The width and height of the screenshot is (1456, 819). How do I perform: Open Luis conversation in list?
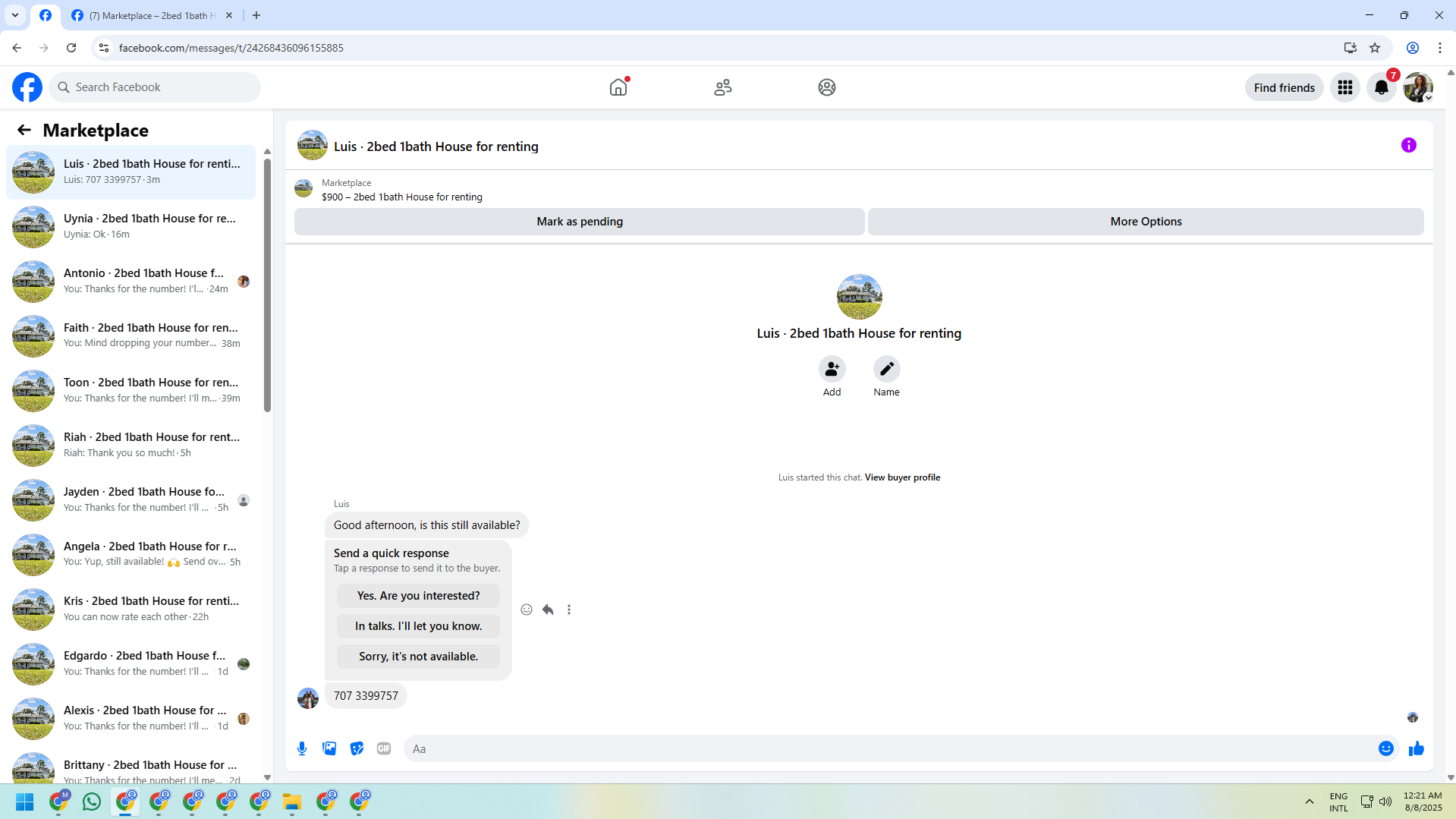coord(131,172)
